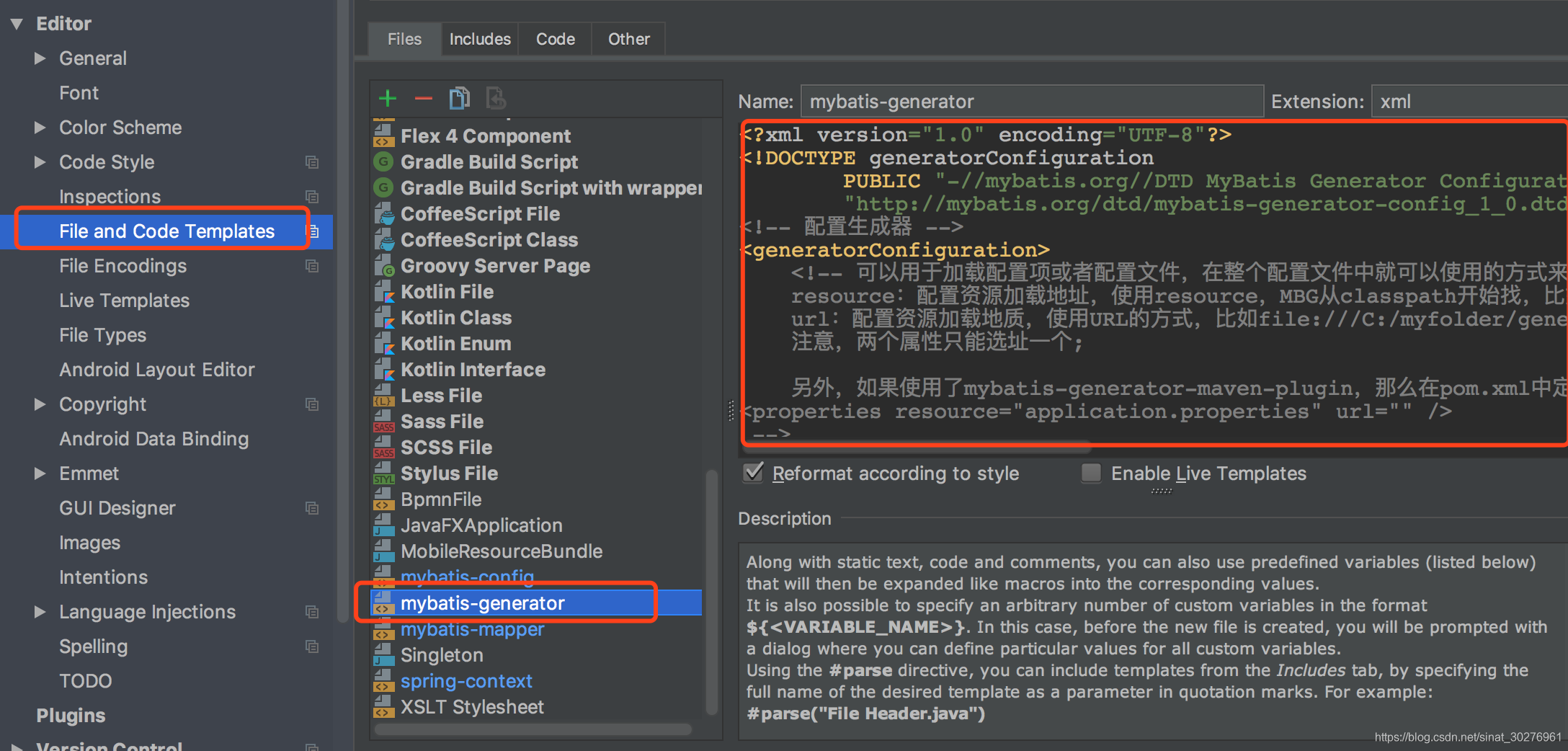Switch to the Files tab
The height and width of the screenshot is (751, 1568).
404,39
